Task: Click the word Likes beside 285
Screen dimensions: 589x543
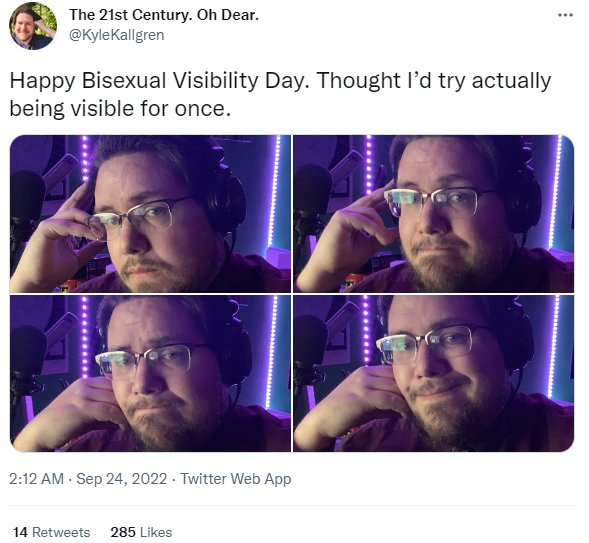Action: [156, 532]
